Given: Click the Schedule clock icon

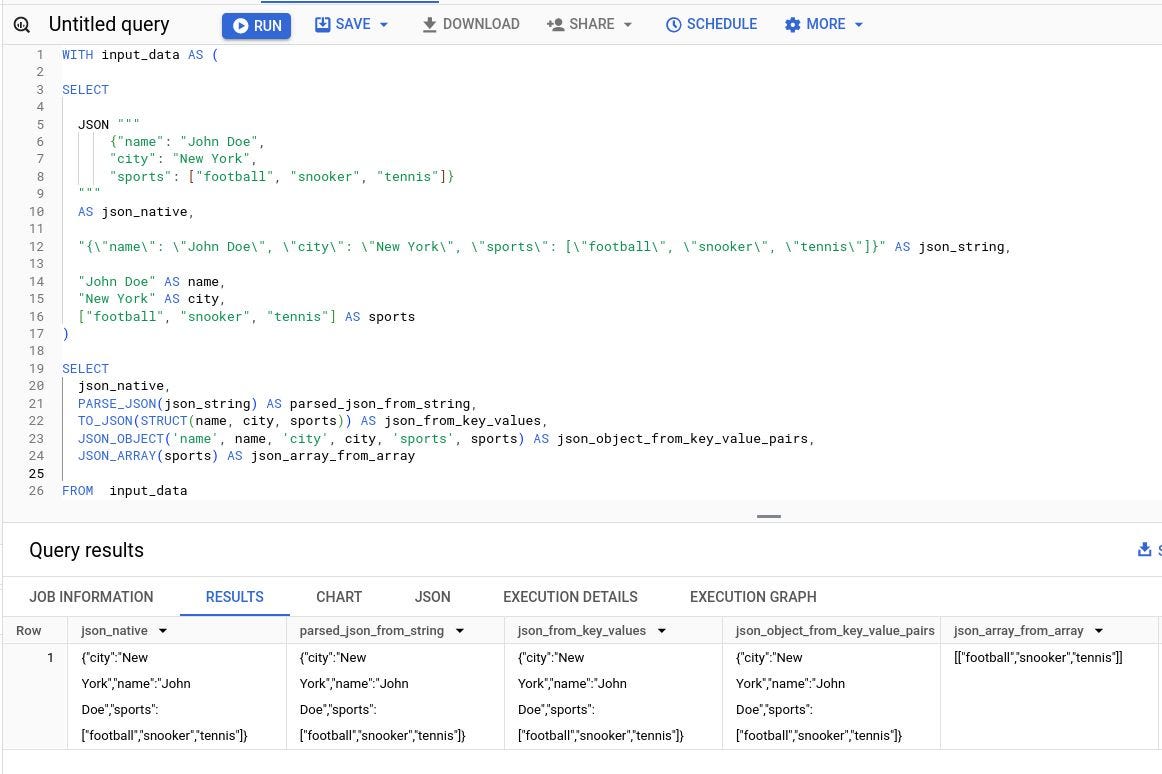Looking at the screenshot, I should pyautogui.click(x=672, y=24).
